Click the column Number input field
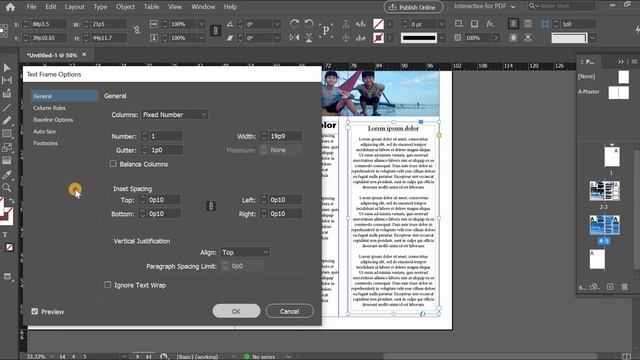The image size is (640, 360). 167,136
